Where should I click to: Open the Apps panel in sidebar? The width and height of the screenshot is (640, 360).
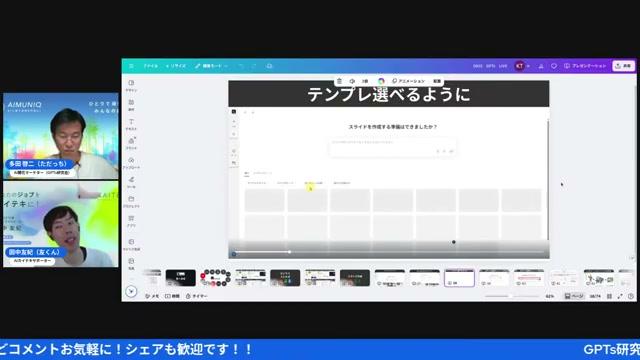pos(131,221)
